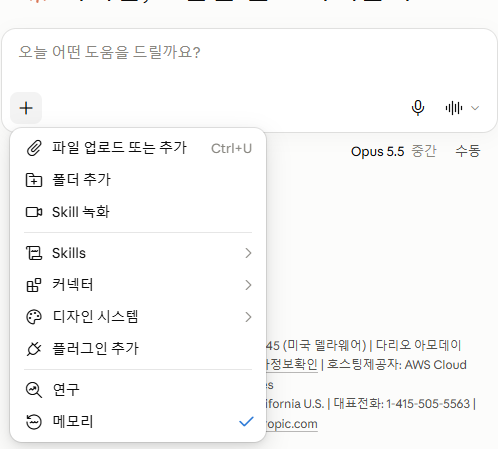This screenshot has height=449, width=498.
Task: Click the folder-plus icon
Action: 34,180
